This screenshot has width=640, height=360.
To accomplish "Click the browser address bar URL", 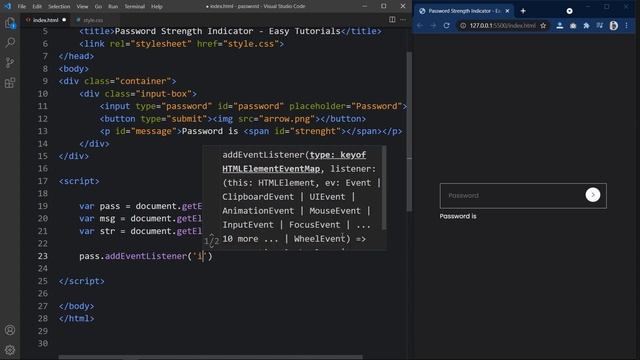I will point(502,25).
